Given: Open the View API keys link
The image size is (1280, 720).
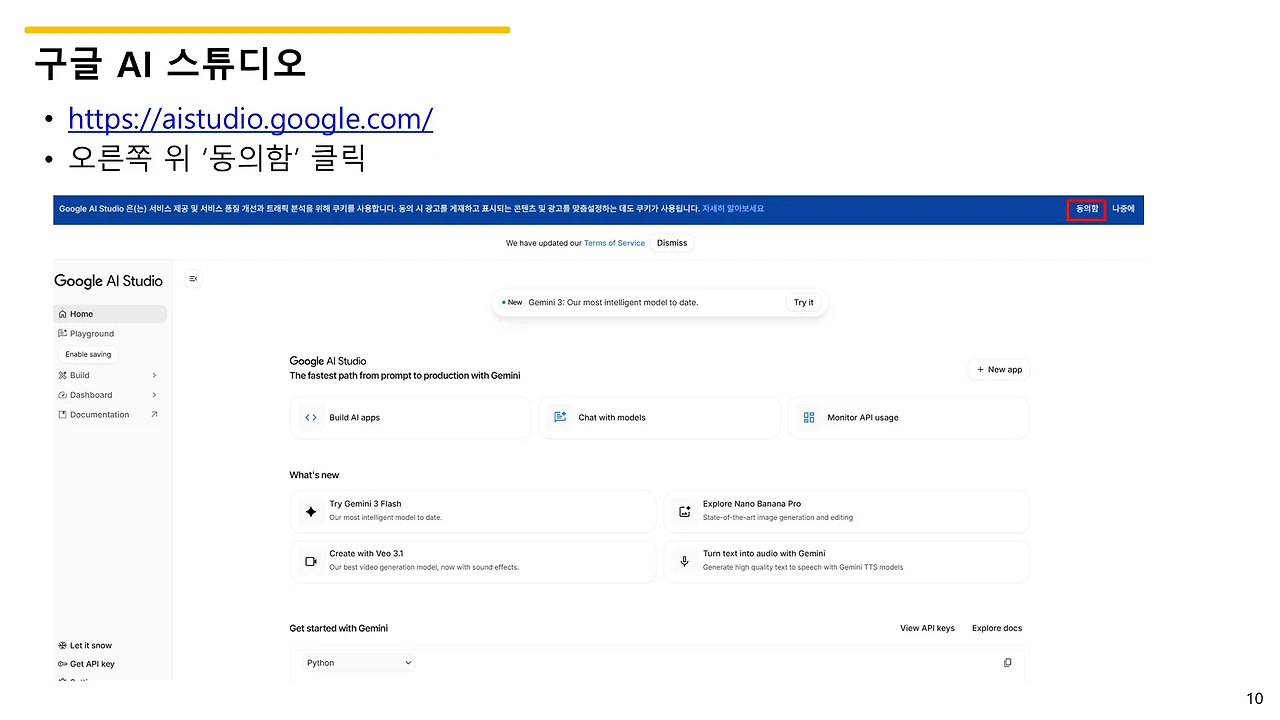Looking at the screenshot, I should [x=927, y=628].
